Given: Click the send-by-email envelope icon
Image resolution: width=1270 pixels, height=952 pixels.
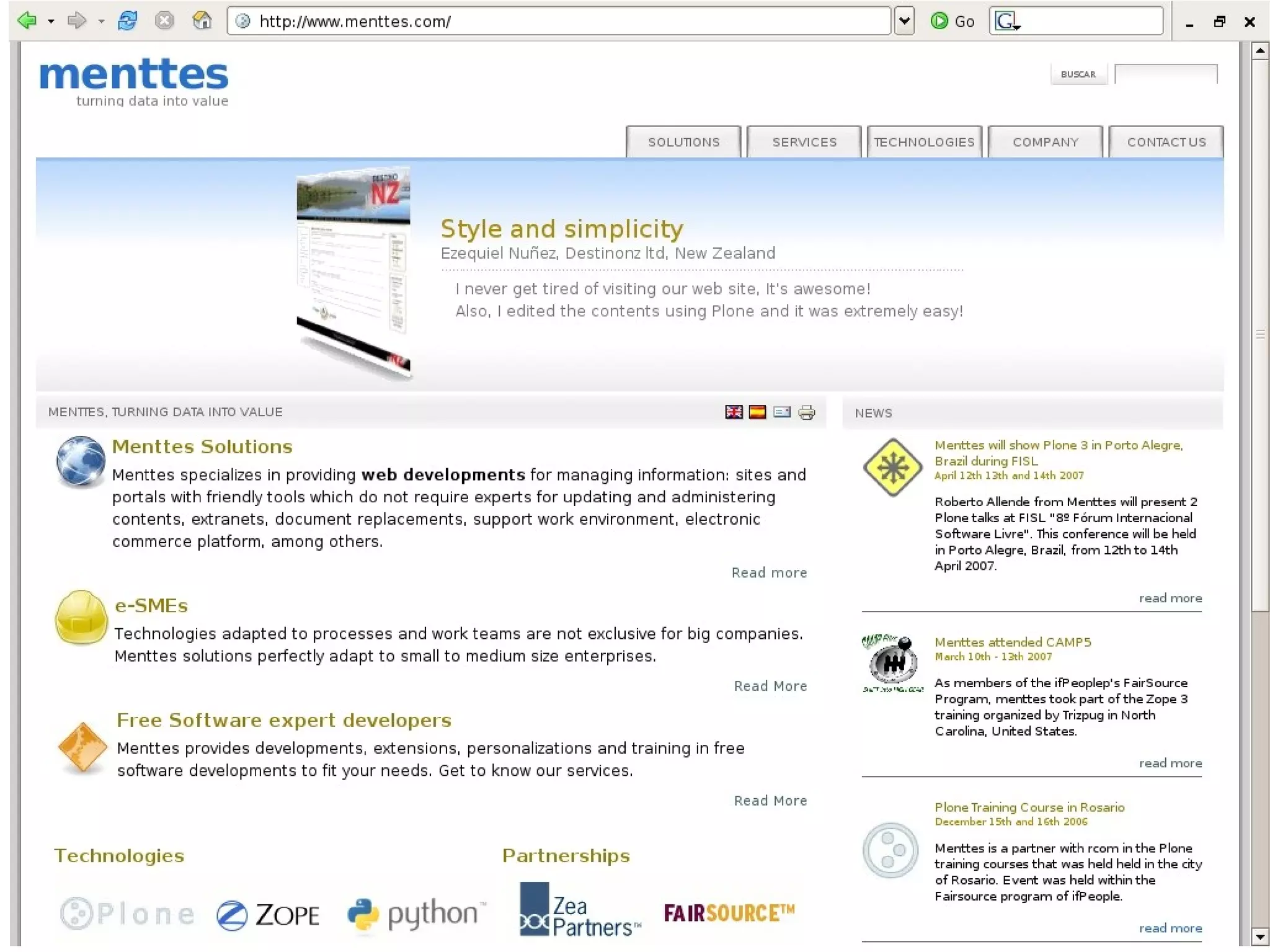Looking at the screenshot, I should tap(782, 412).
